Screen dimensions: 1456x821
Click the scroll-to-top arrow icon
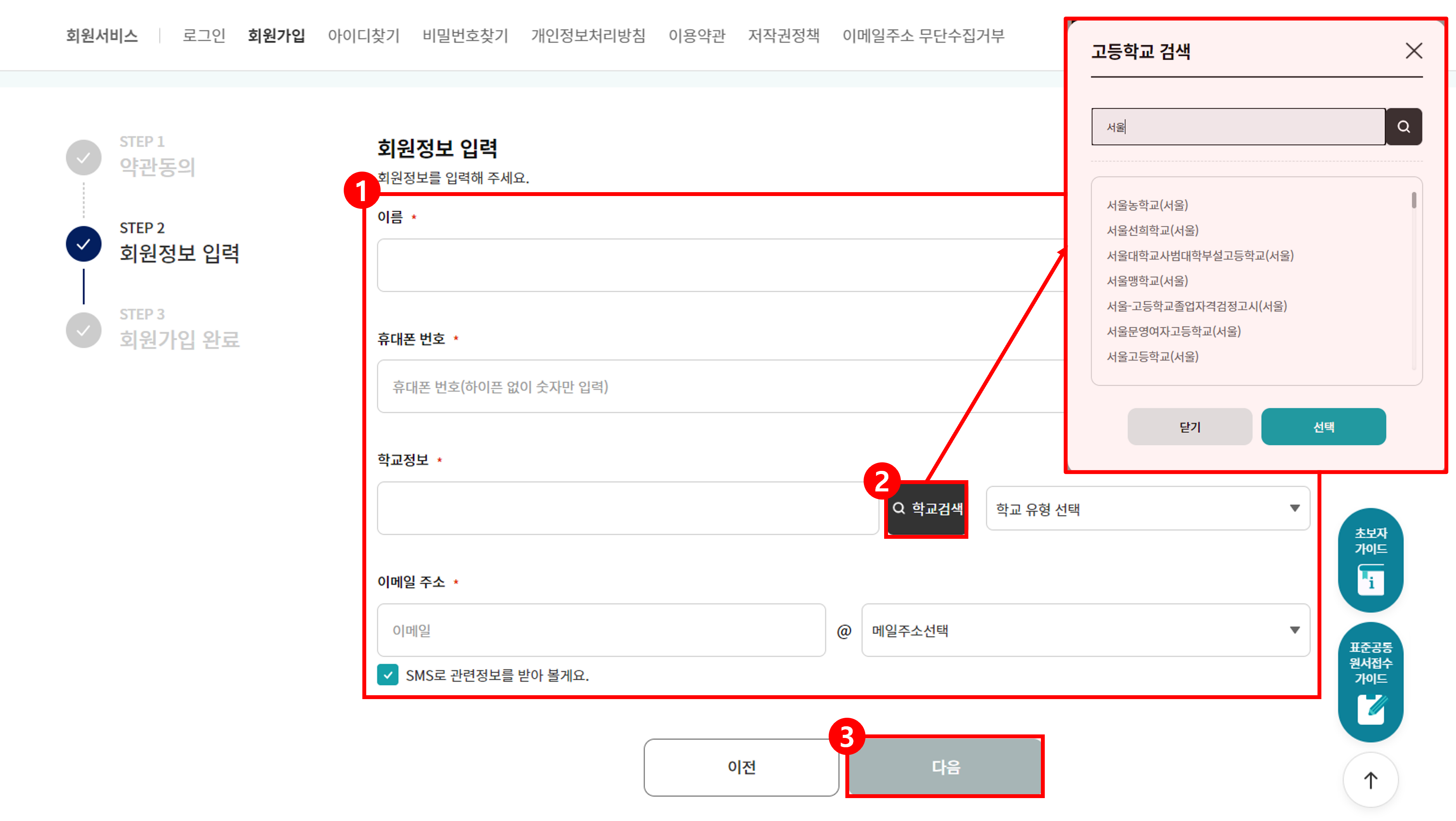(x=1371, y=780)
